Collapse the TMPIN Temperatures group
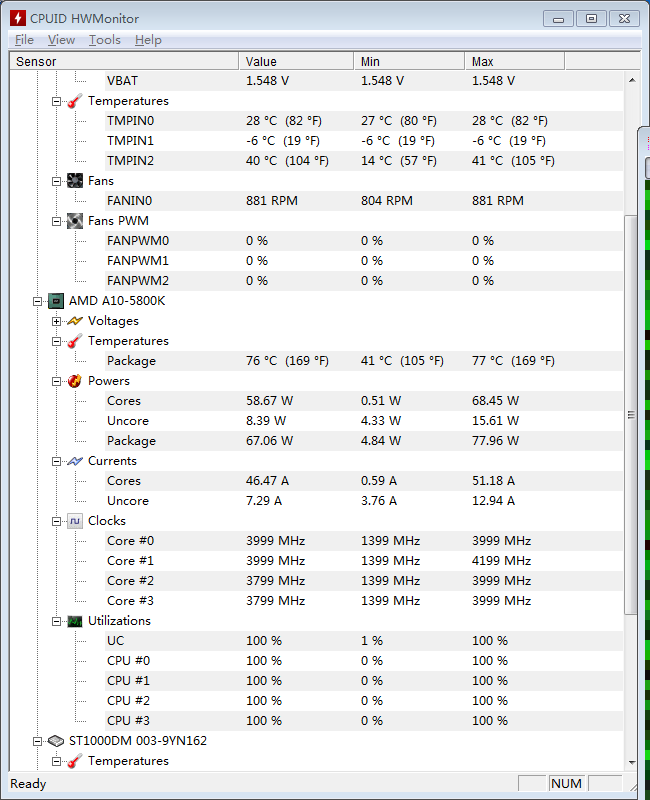The height and width of the screenshot is (800, 650). pos(56,101)
